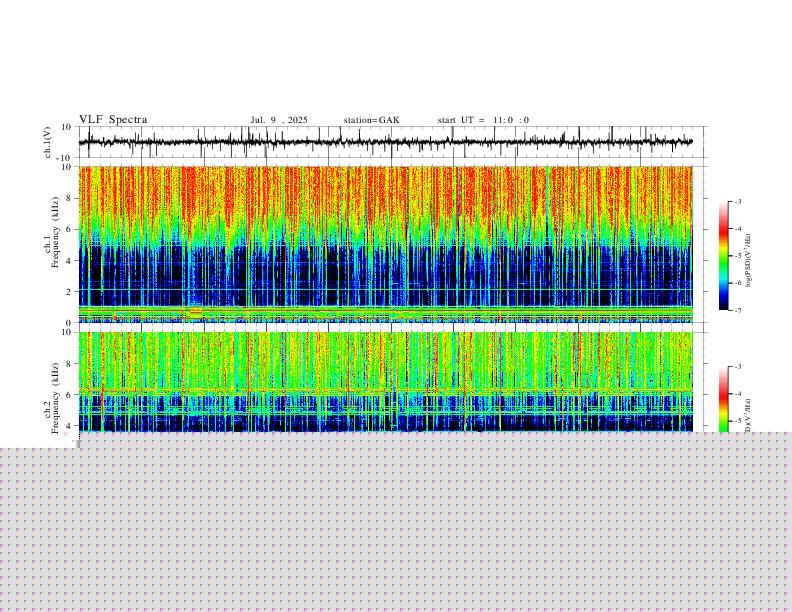Click the "-5" tick on ch.1 colorbar
Viewport: 792px width, 612px height.
(x=738, y=256)
